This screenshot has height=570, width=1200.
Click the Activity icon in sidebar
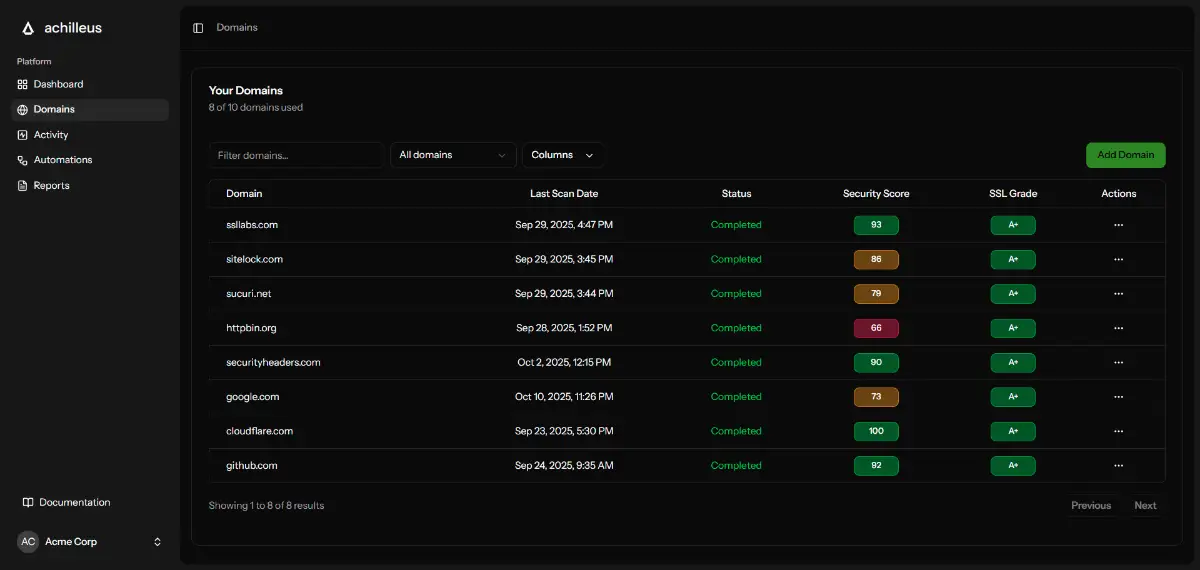23,135
